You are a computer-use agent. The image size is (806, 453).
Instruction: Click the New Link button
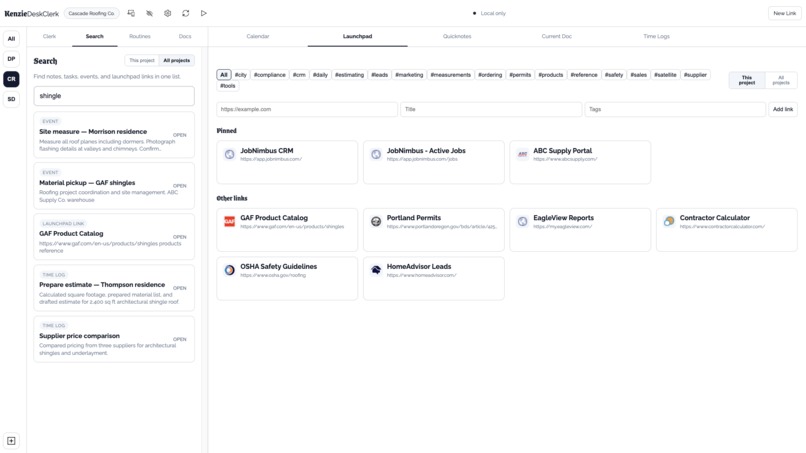[784, 13]
